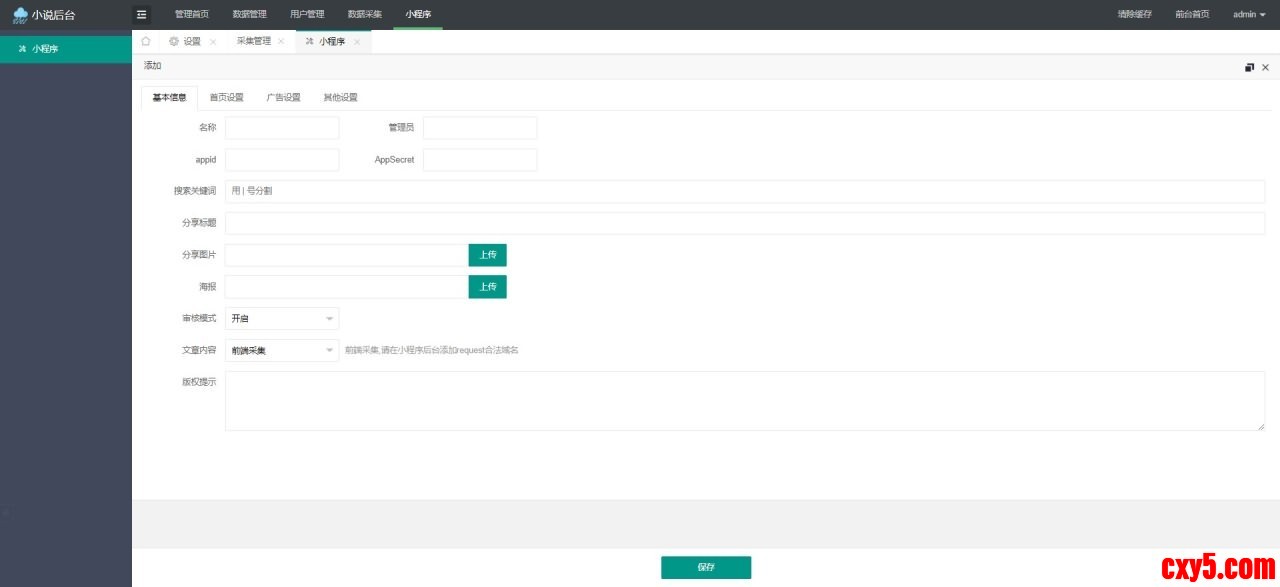Click the 分享图片 path input
Image resolution: width=1280 pixels, height=587 pixels.
[347, 255]
